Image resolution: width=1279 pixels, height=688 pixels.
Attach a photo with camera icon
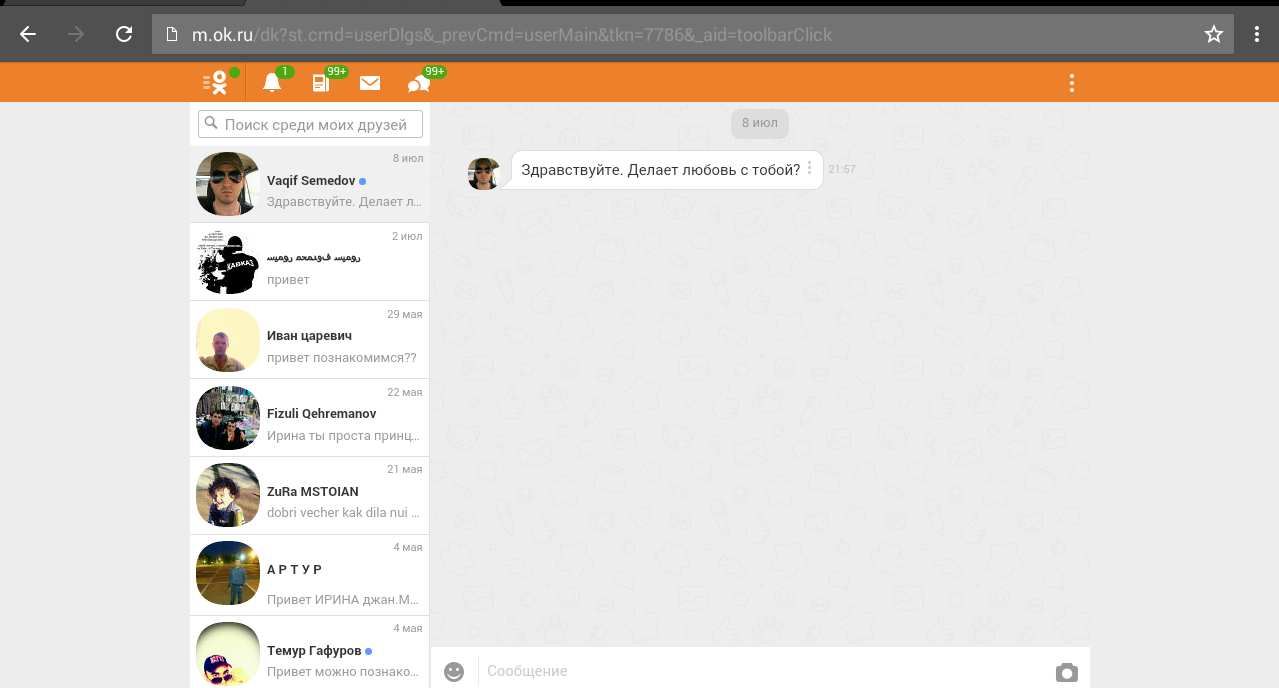click(x=1066, y=672)
